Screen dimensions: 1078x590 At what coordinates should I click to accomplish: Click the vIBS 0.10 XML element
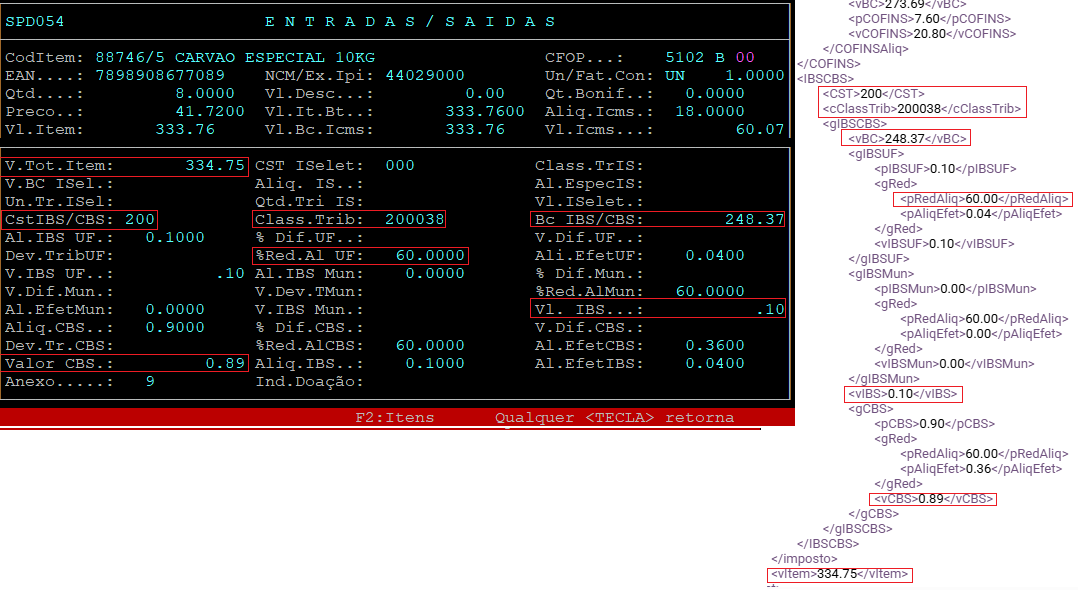coord(903,394)
